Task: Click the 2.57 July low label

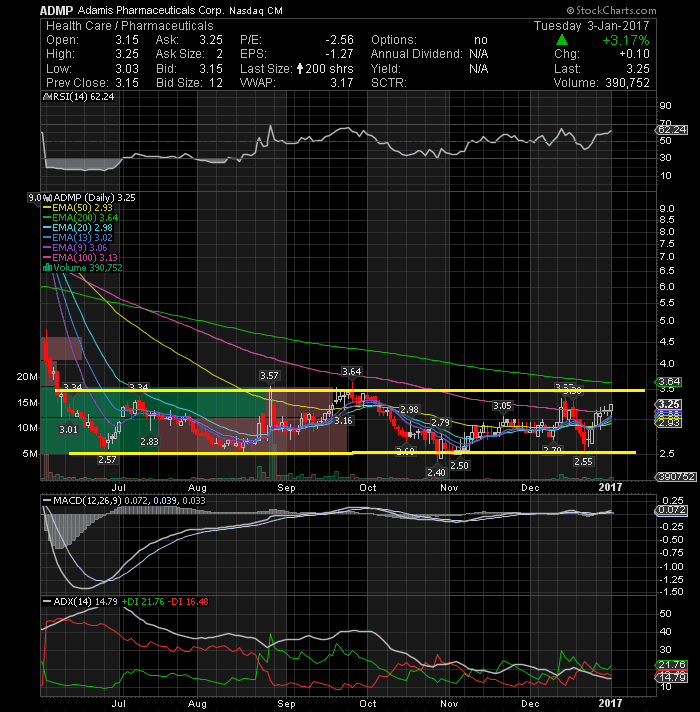Action: [107, 459]
